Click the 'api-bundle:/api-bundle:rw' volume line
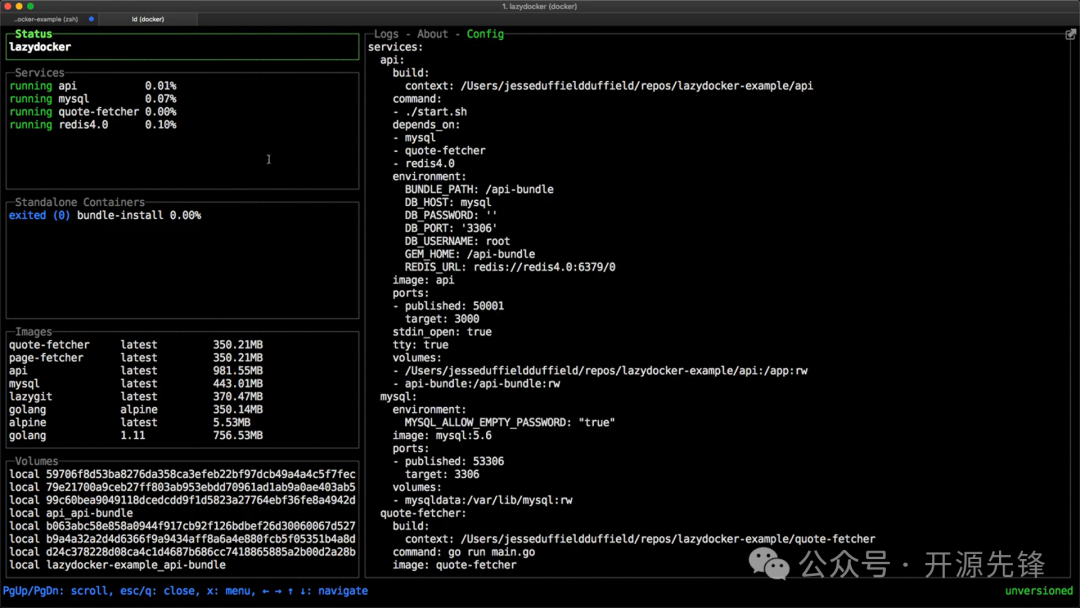 [477, 384]
